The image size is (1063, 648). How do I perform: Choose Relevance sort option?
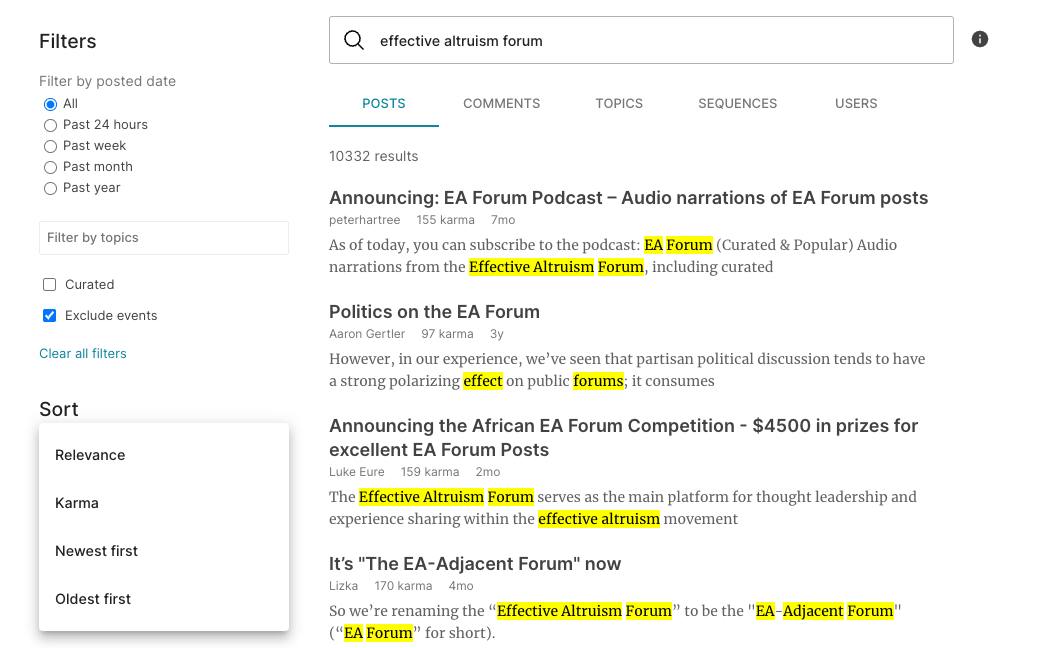(164, 455)
